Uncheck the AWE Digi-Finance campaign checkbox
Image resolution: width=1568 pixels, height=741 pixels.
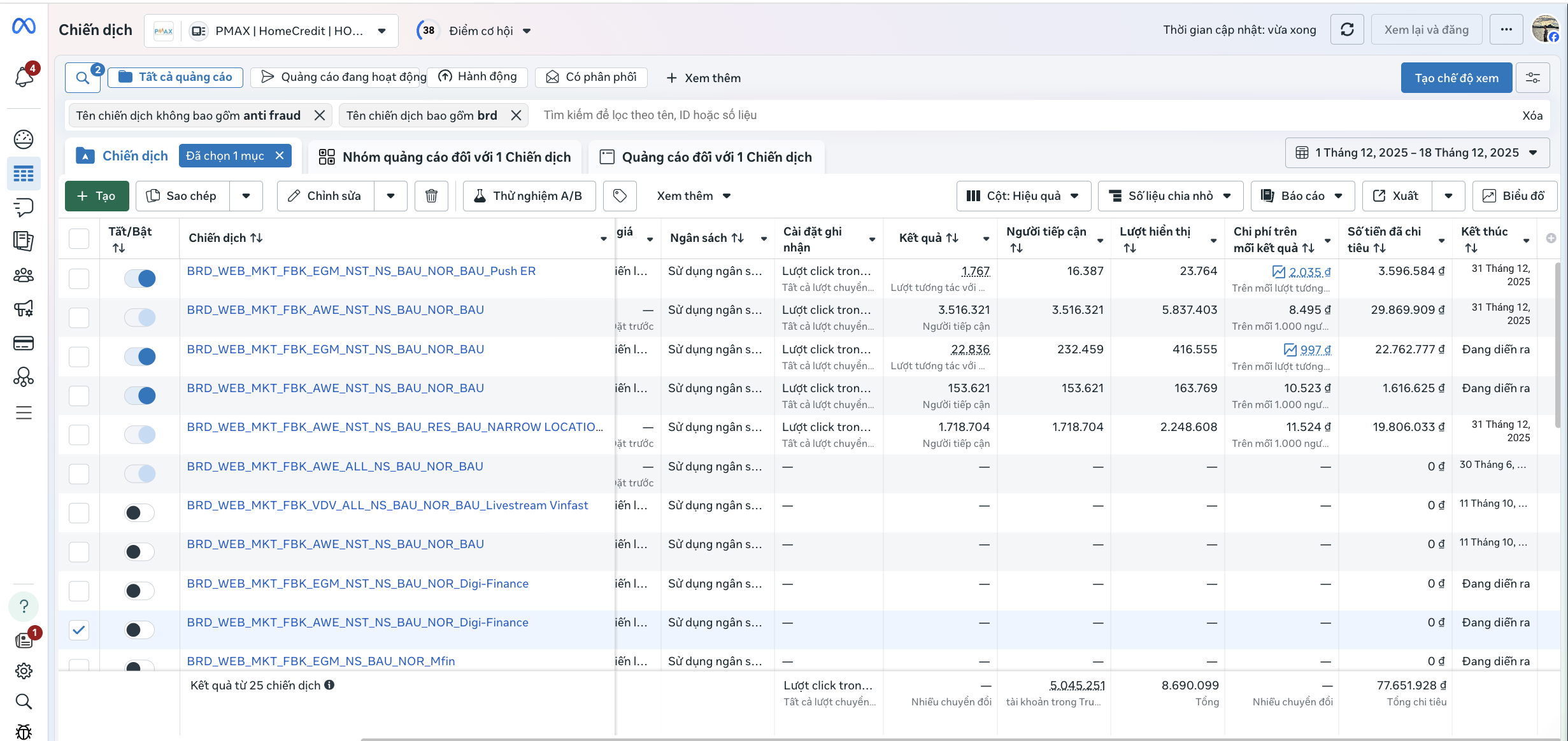point(79,630)
